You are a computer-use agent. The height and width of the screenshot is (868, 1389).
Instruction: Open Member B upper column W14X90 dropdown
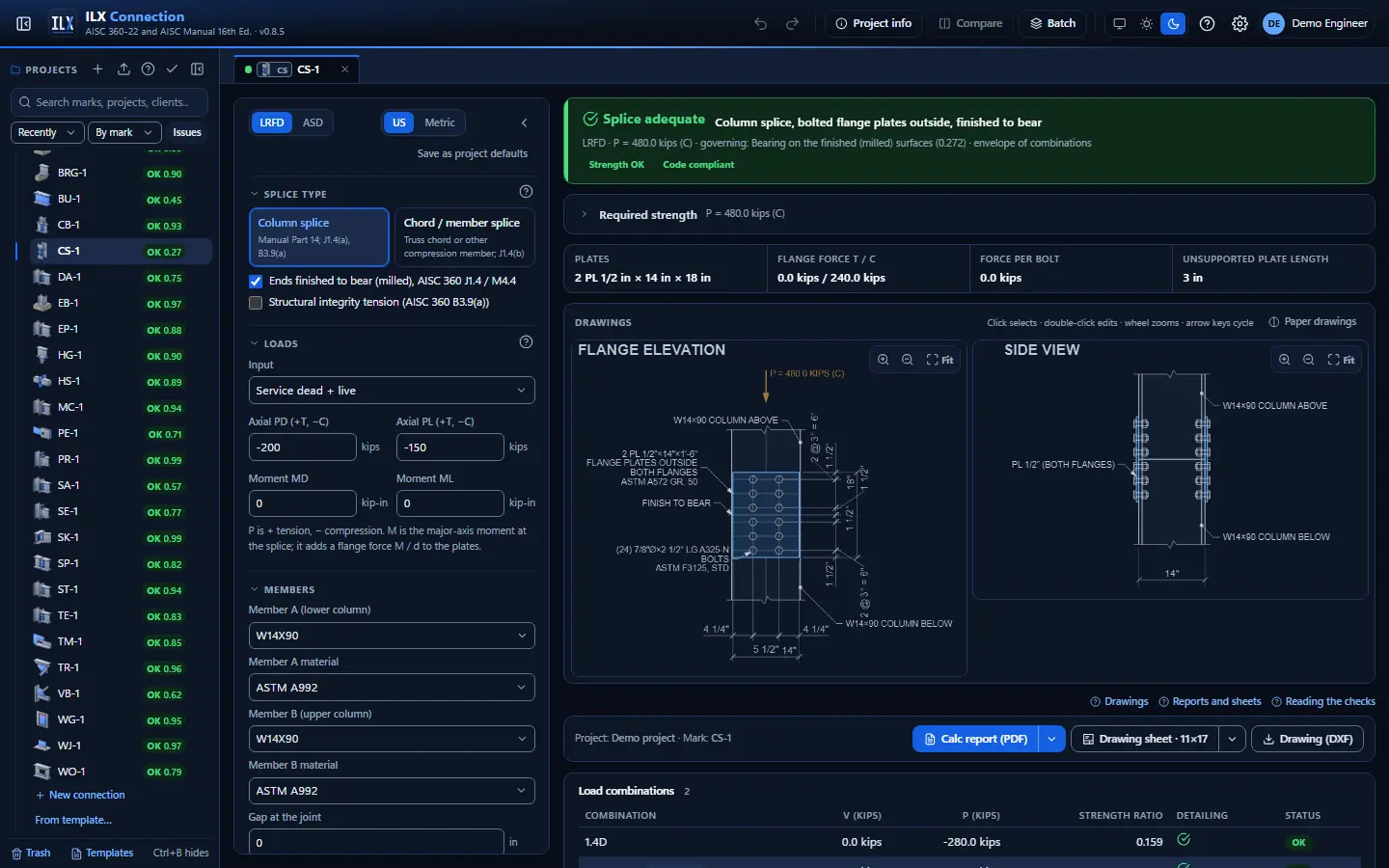coord(392,739)
